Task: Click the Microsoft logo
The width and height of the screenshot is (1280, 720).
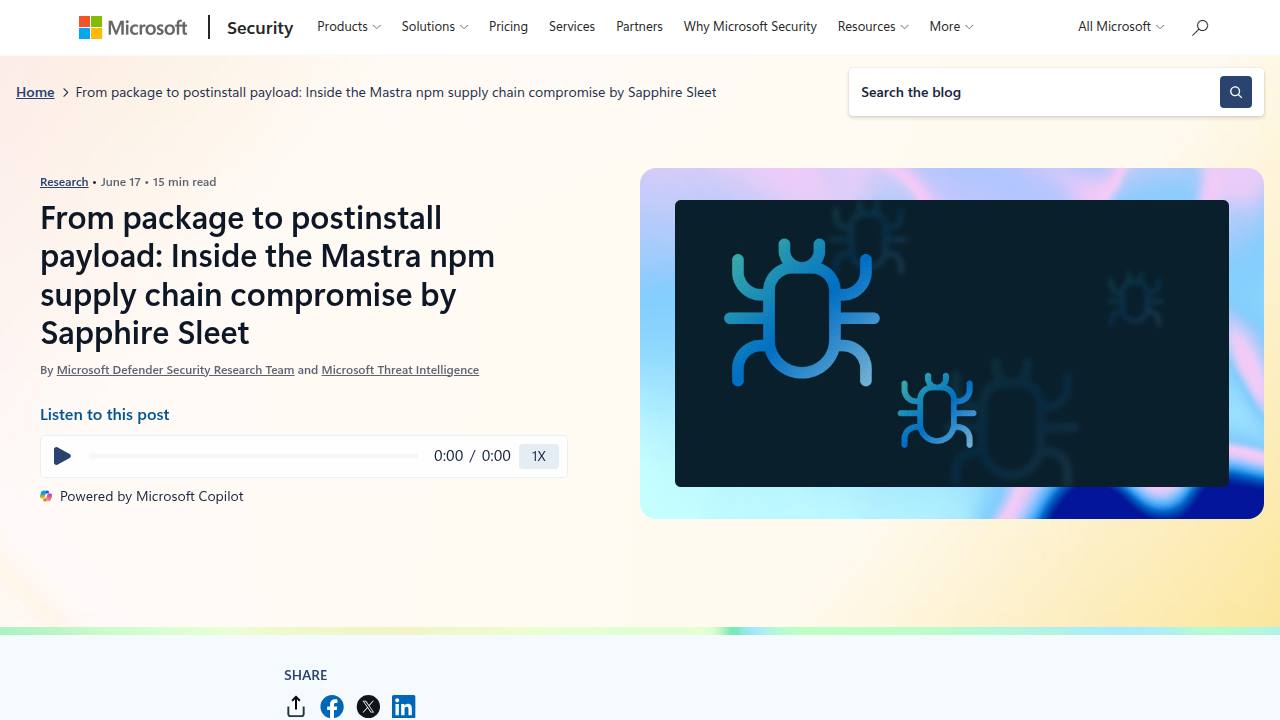Action: (x=133, y=27)
